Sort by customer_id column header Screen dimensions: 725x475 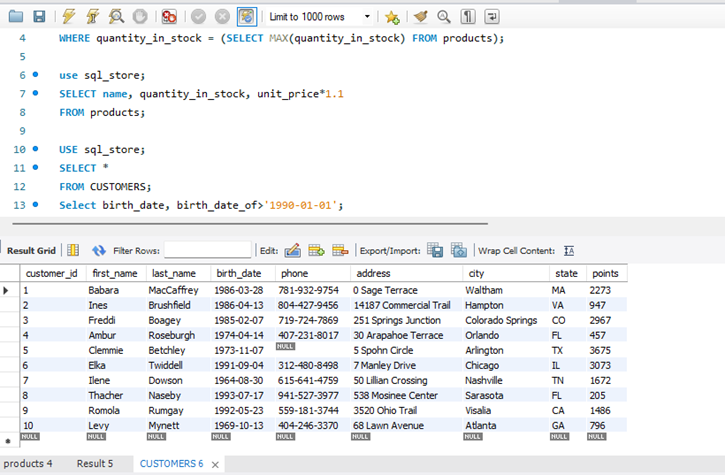coord(52,273)
